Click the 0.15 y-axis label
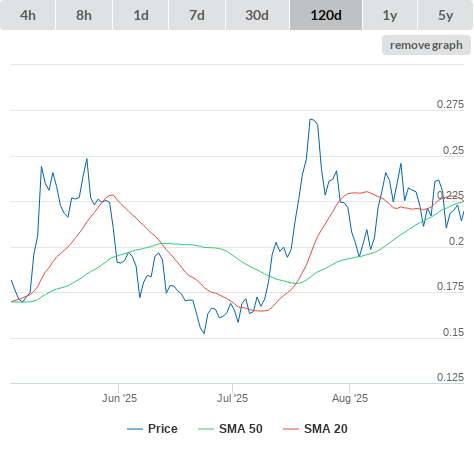Viewport: 474px width, 455px height. pos(453,332)
